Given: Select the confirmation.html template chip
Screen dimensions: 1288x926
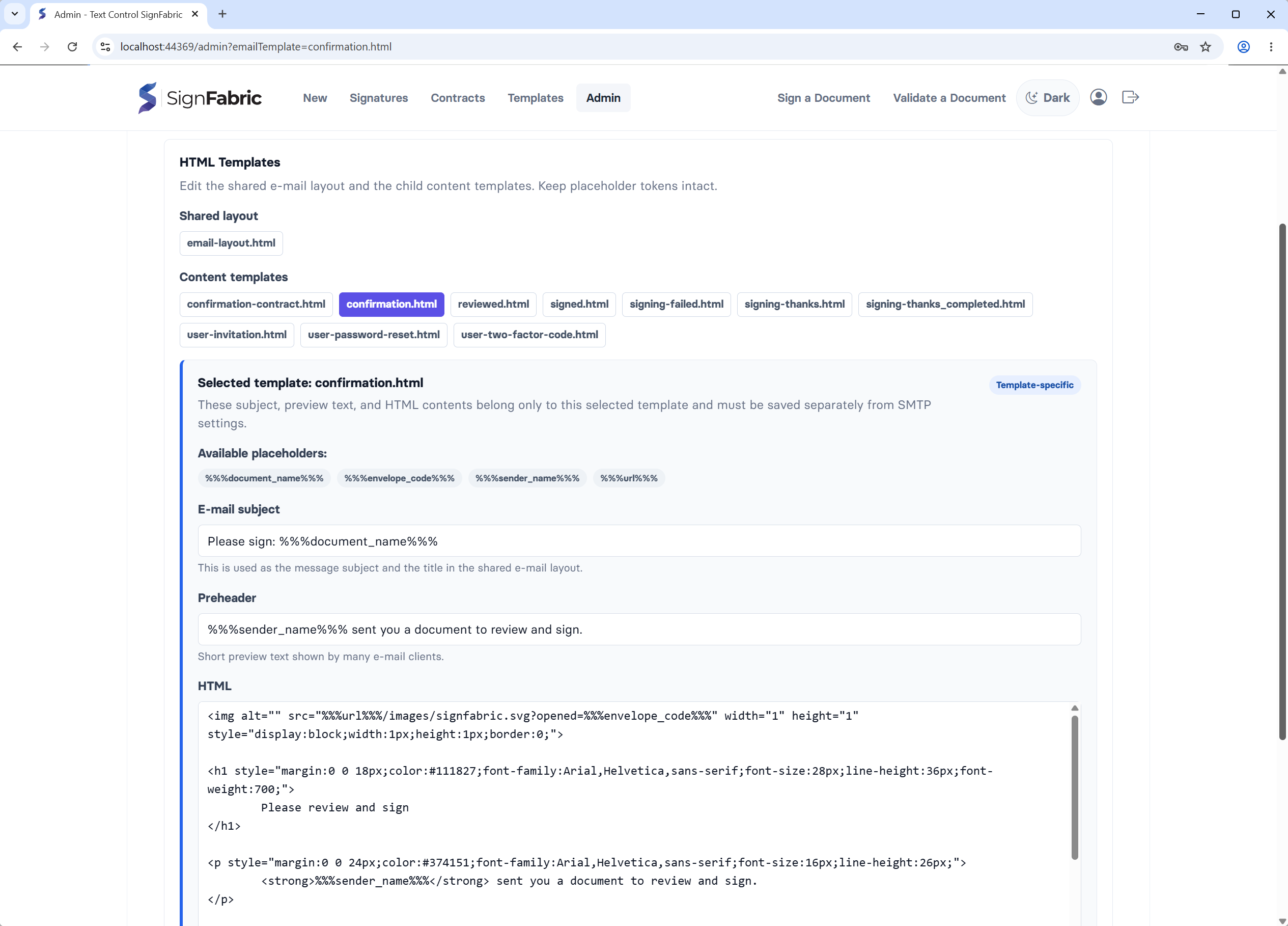Looking at the screenshot, I should pos(391,305).
